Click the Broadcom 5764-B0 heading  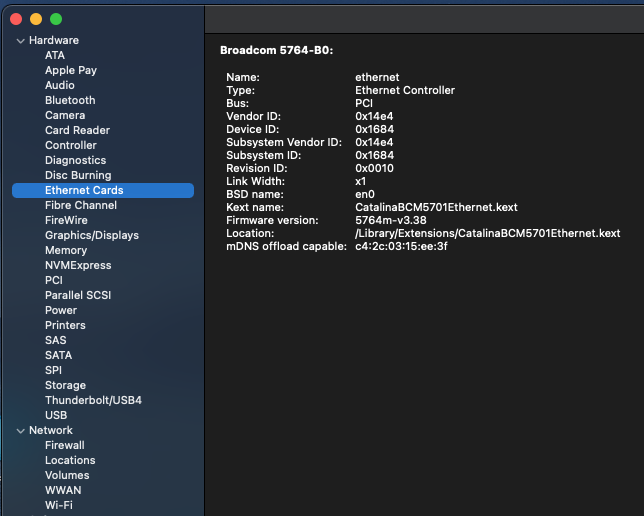tap(276, 49)
